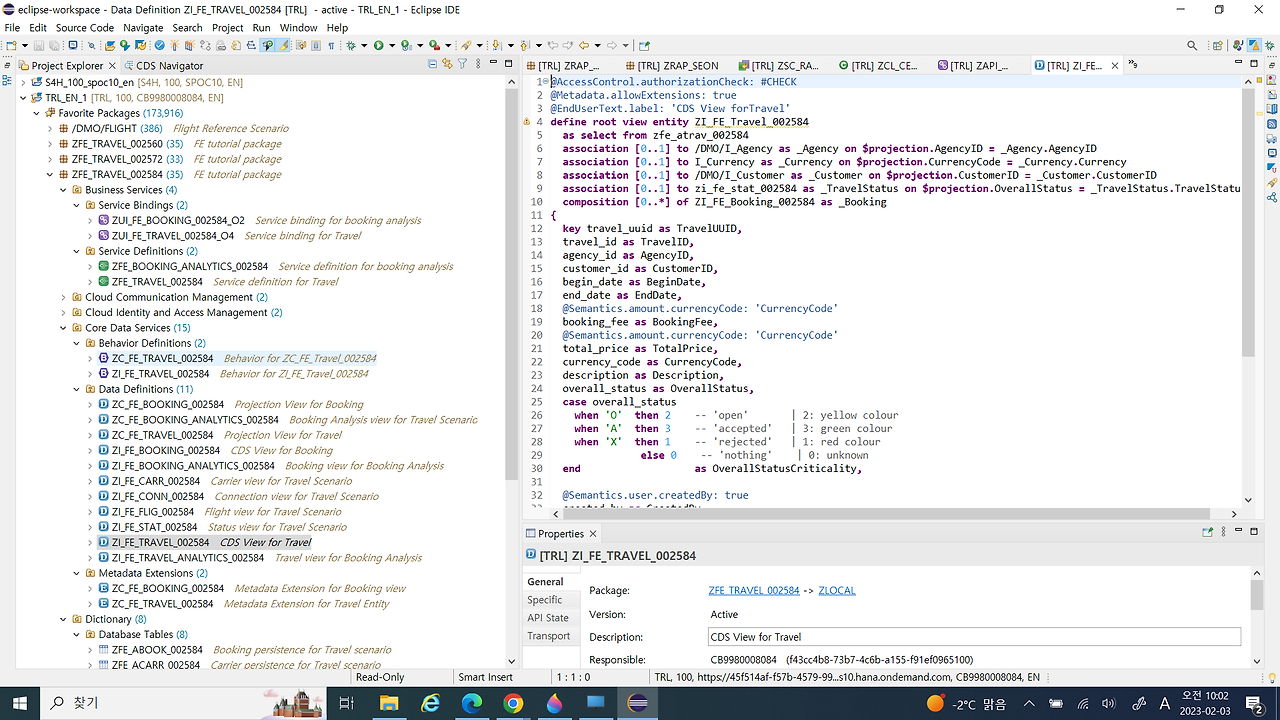
Task: Click the green Run button in toolbar
Action: tap(379, 45)
